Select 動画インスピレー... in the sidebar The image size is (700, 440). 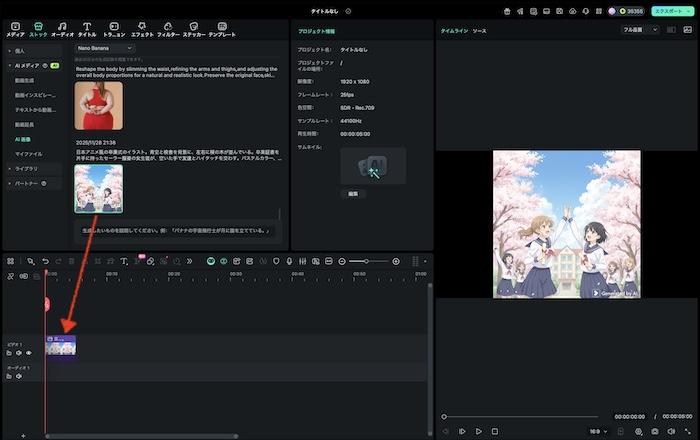35,95
